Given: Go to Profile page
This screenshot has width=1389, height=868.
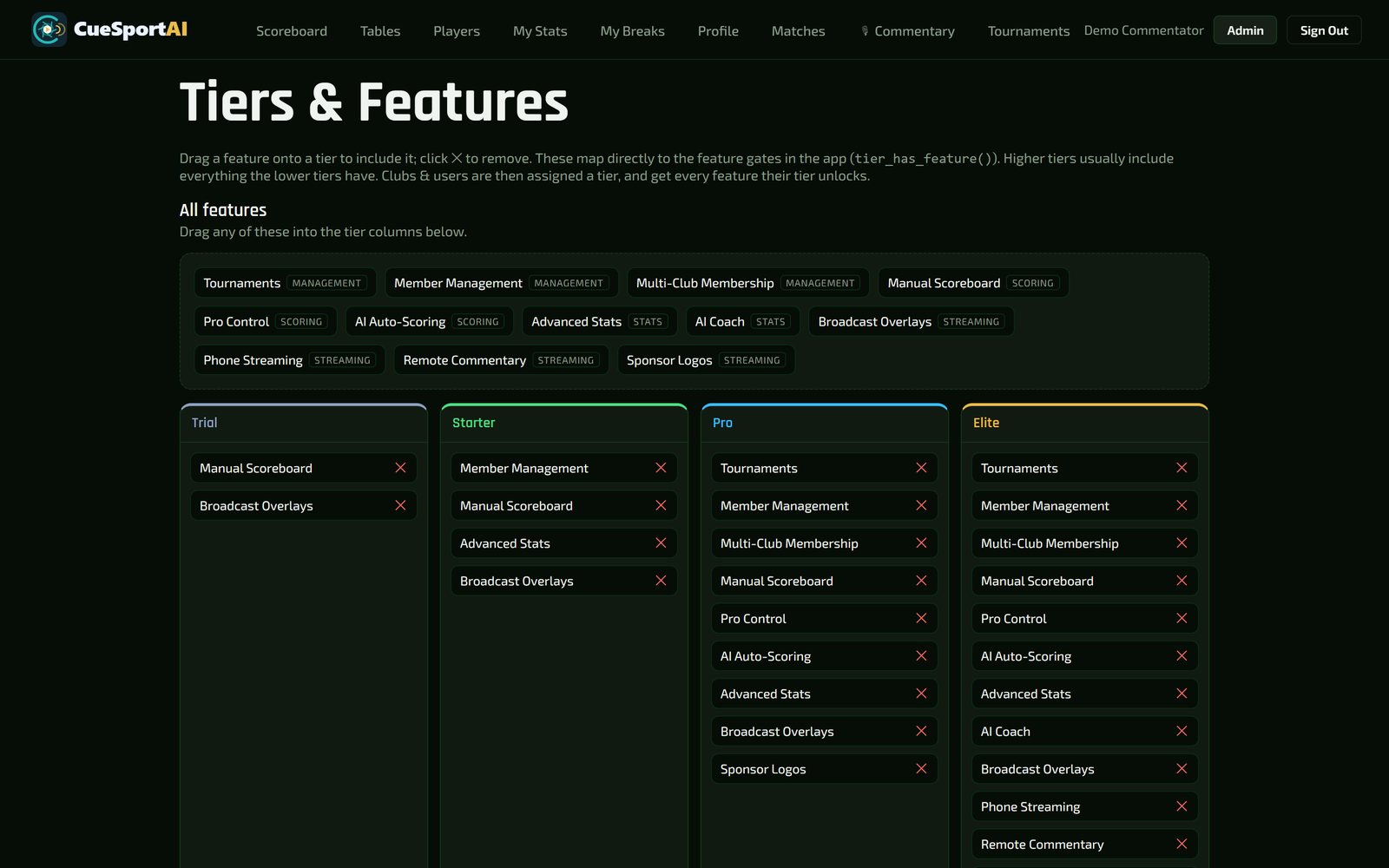Looking at the screenshot, I should (x=718, y=30).
